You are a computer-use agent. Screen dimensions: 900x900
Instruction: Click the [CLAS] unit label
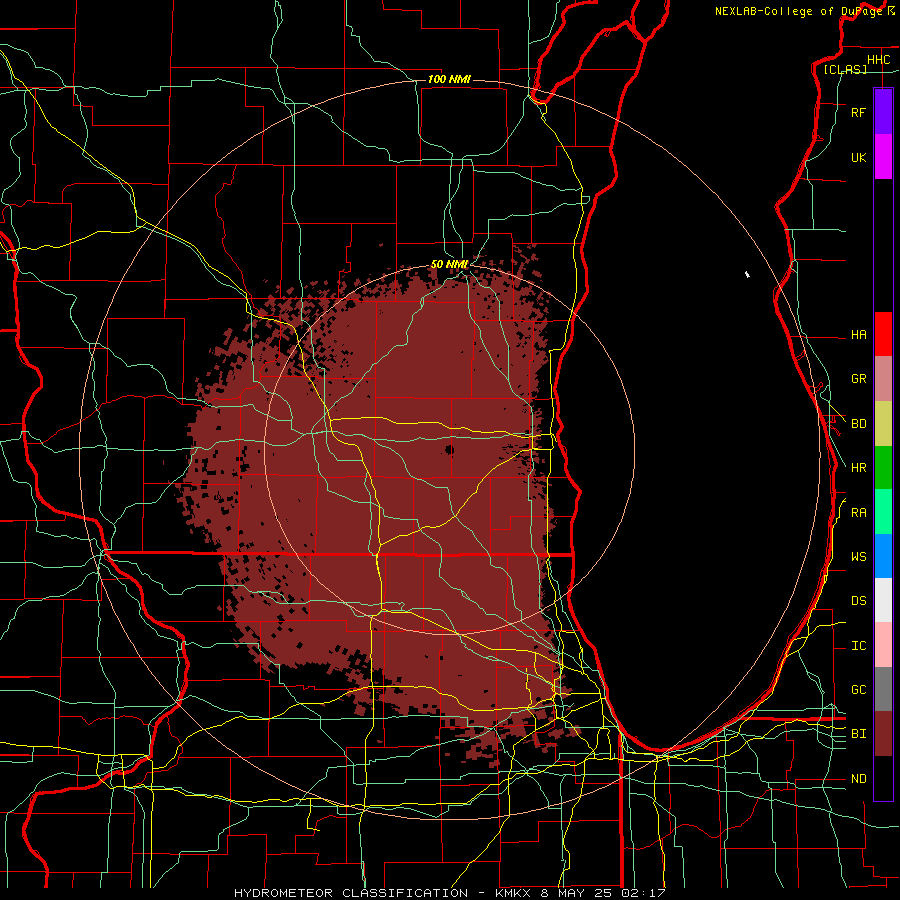845,70
